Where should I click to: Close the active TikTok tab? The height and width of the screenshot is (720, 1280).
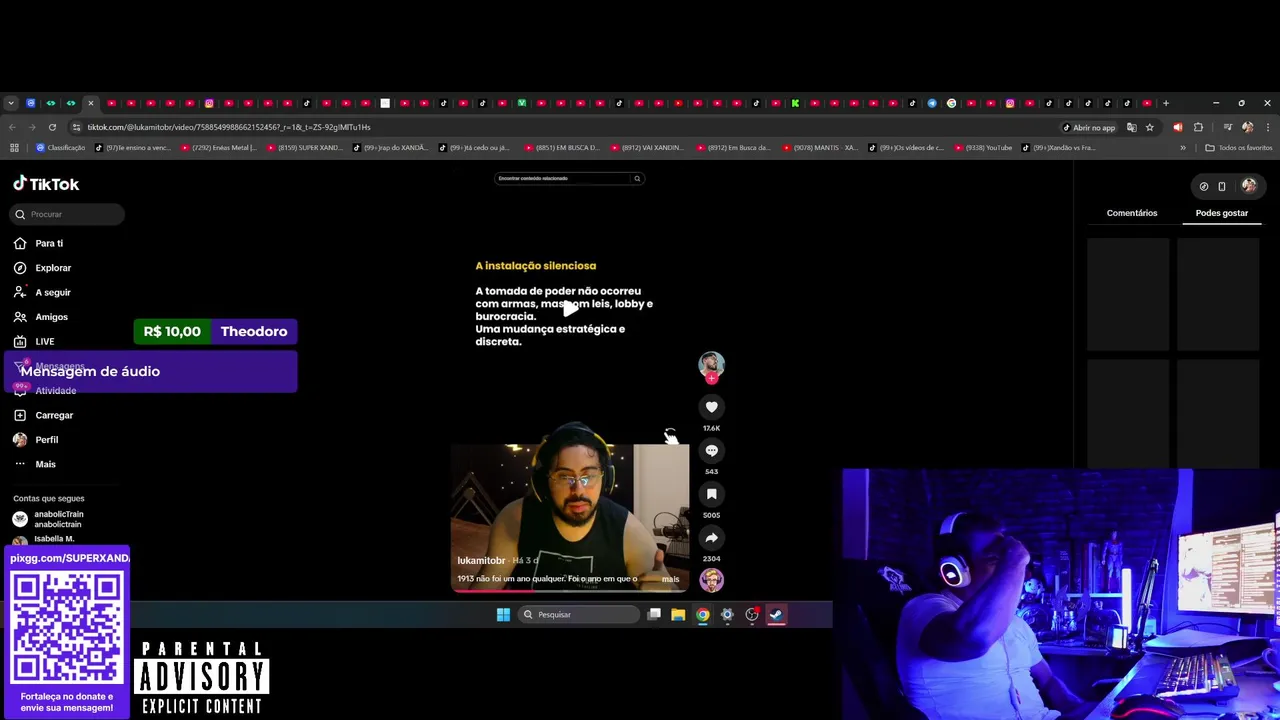[90, 103]
